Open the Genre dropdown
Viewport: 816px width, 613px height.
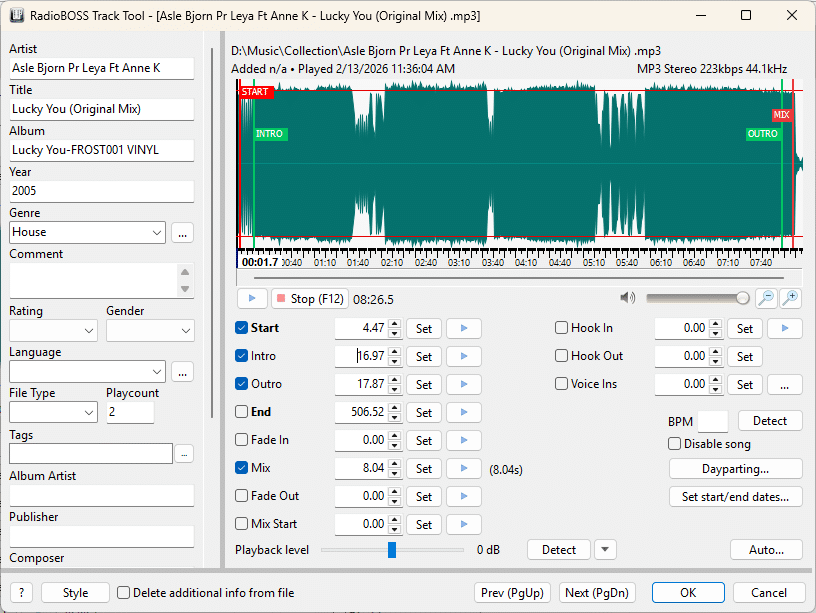[x=157, y=233]
